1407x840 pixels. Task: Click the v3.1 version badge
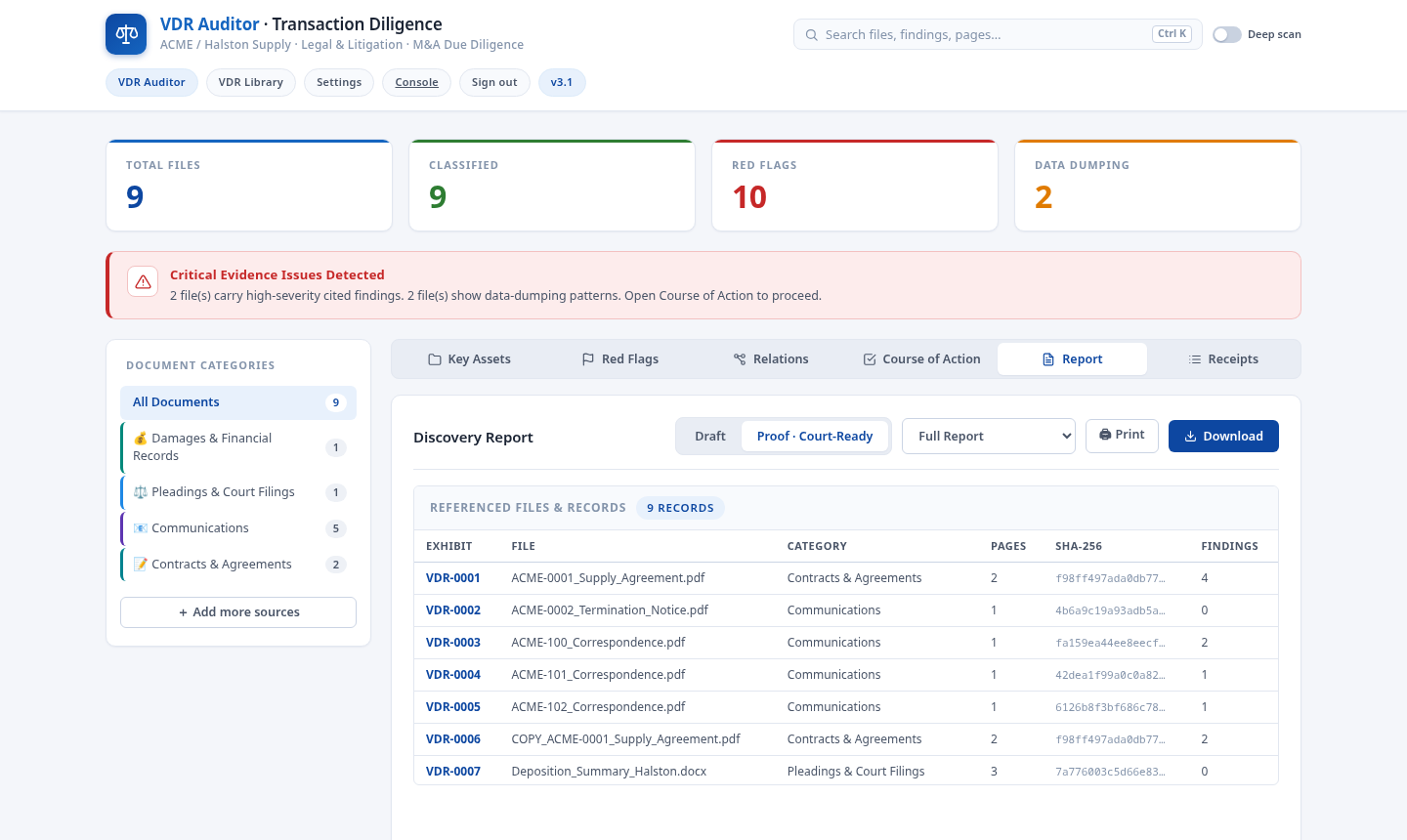coord(562,82)
